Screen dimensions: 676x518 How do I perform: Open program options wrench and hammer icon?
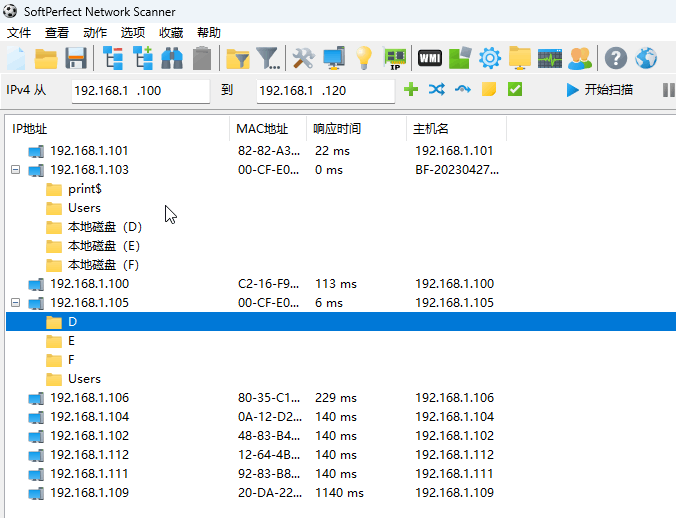tap(304, 58)
